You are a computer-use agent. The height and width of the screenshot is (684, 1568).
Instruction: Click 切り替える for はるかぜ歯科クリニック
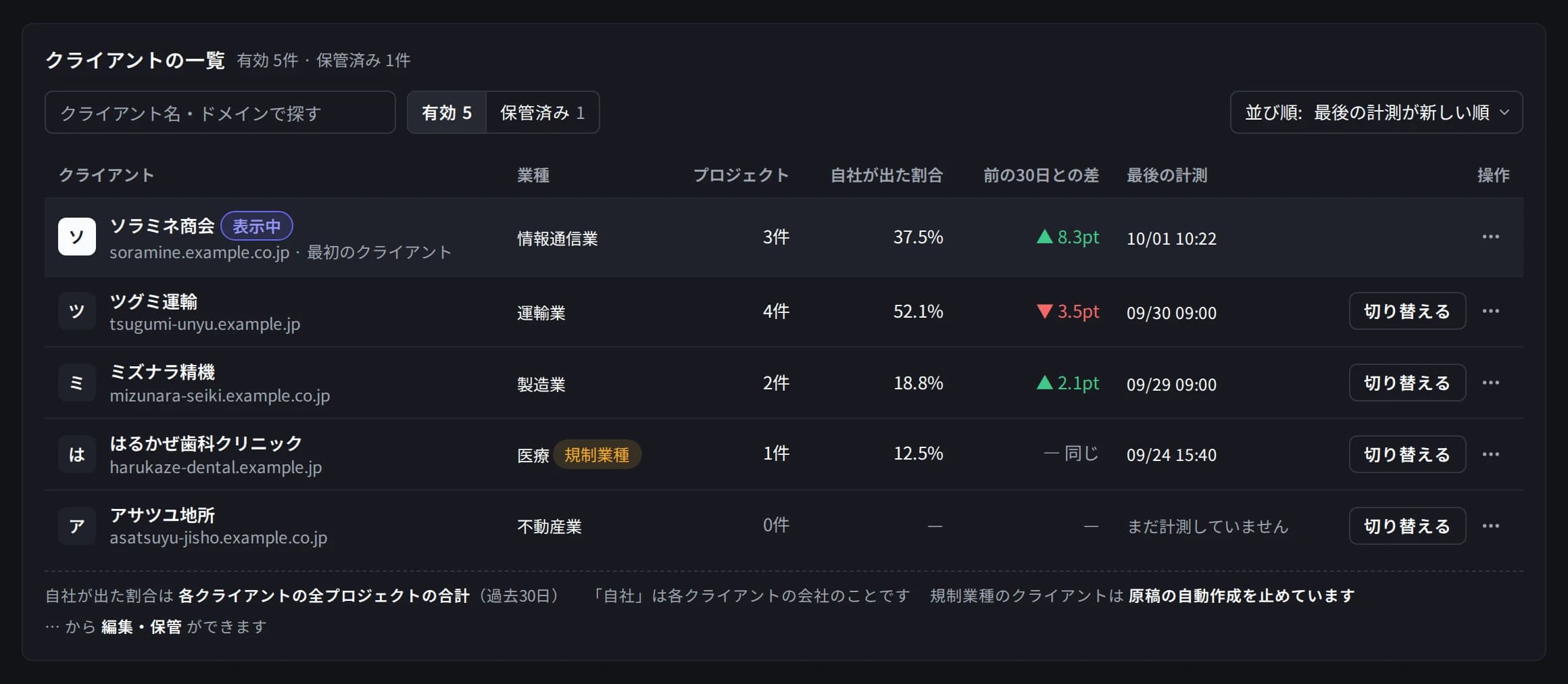[x=1407, y=454]
